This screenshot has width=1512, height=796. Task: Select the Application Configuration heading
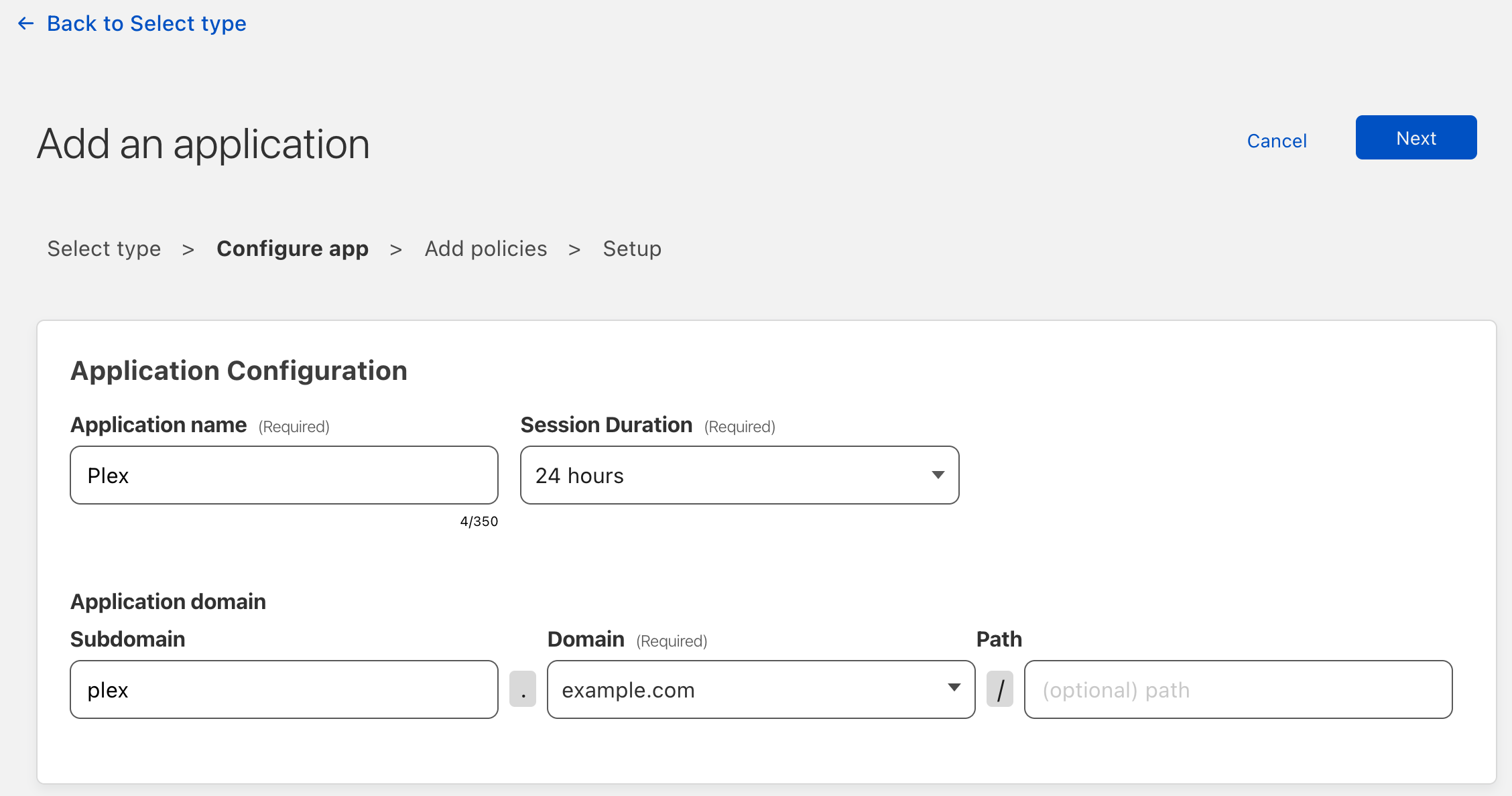coord(239,371)
